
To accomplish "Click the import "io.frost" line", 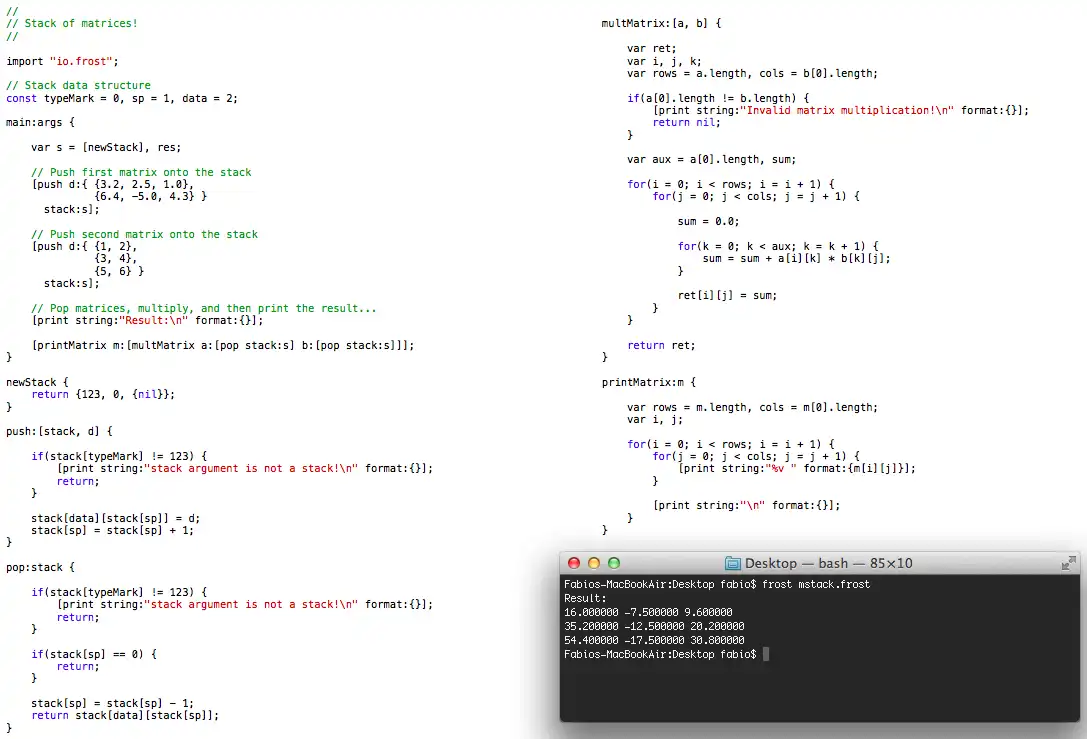I will pyautogui.click(x=62, y=61).
